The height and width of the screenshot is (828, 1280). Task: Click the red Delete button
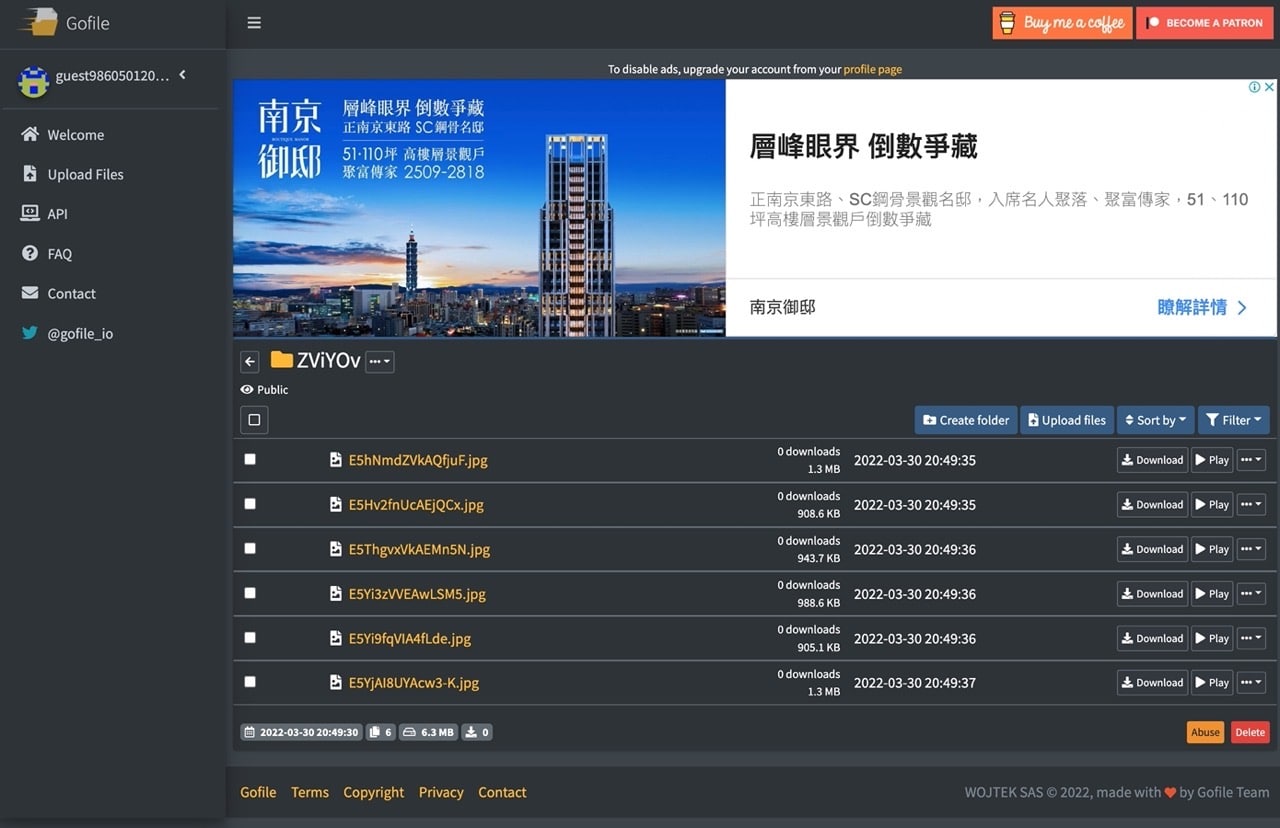[1250, 732]
